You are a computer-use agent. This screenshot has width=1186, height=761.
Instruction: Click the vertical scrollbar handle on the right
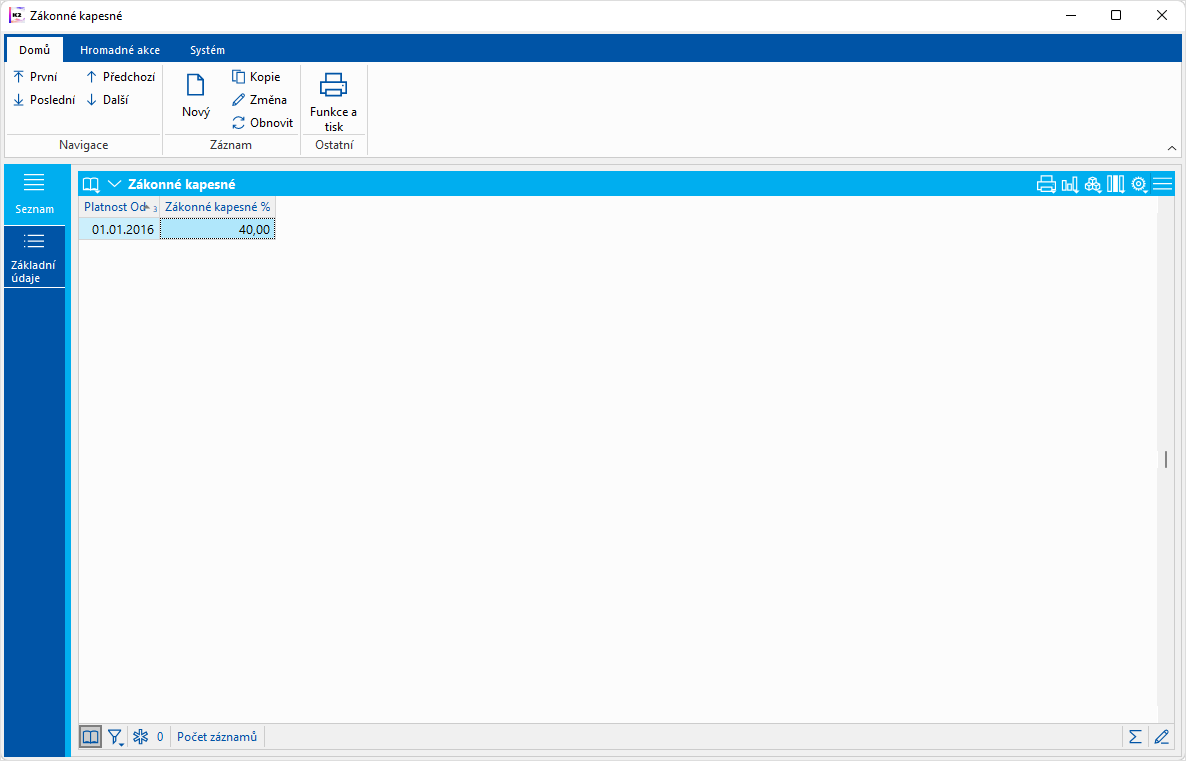tap(1166, 459)
